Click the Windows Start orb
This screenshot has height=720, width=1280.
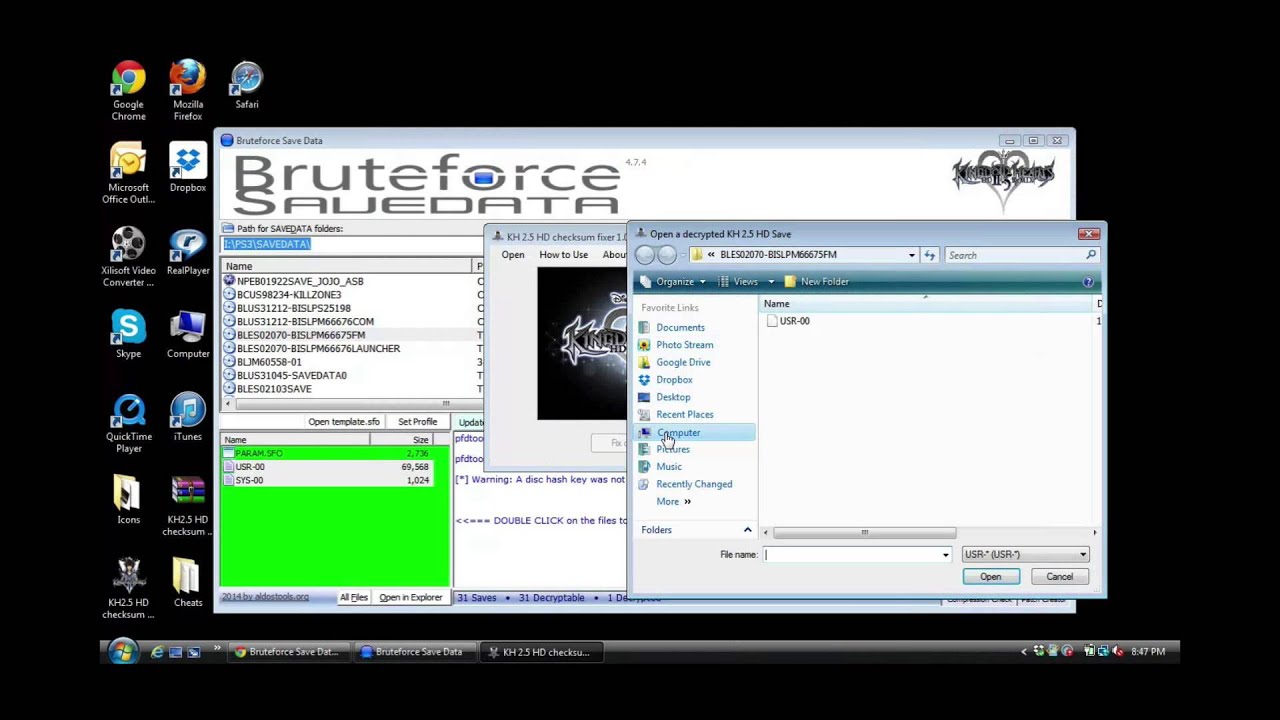pos(122,652)
